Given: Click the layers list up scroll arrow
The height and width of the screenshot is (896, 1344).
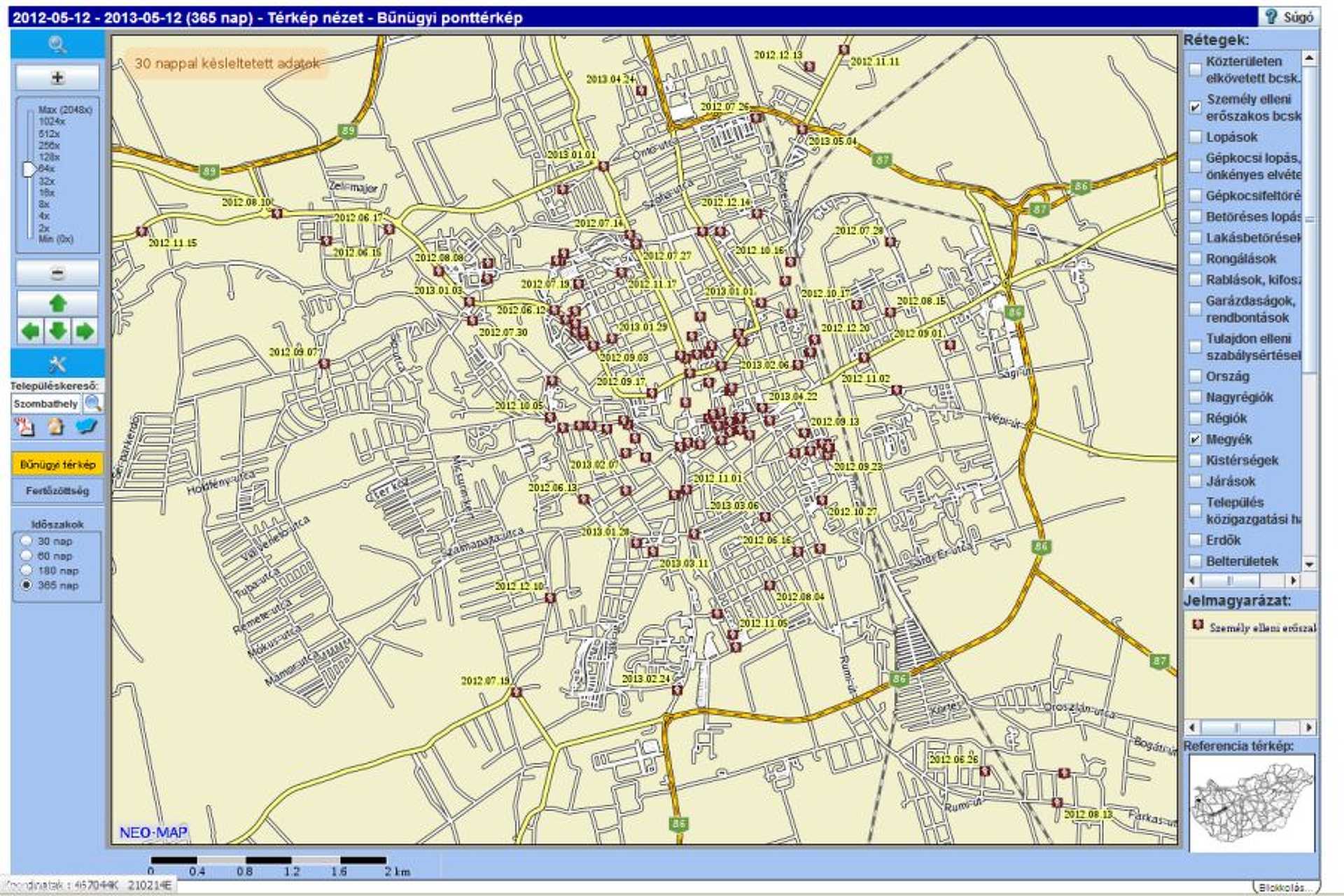Looking at the screenshot, I should pyautogui.click(x=1309, y=58).
